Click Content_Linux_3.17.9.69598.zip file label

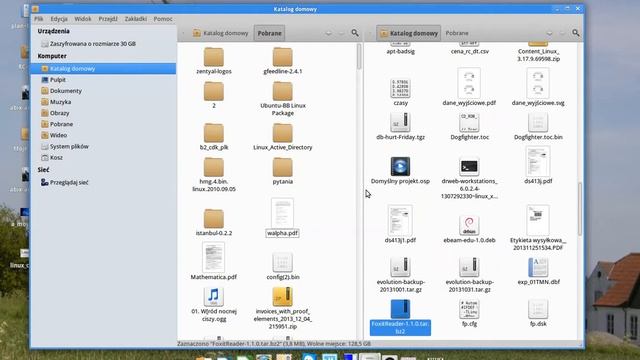(538, 55)
